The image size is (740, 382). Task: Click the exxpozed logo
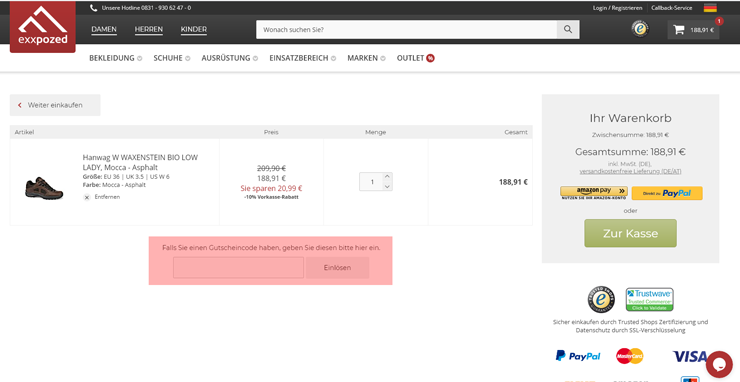[x=42, y=26]
